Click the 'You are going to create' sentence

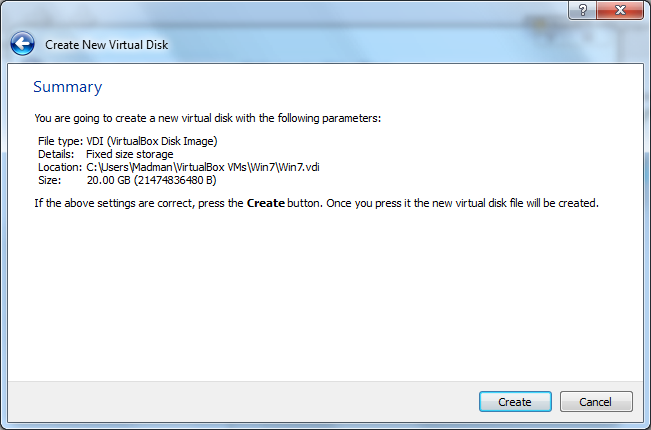208,118
